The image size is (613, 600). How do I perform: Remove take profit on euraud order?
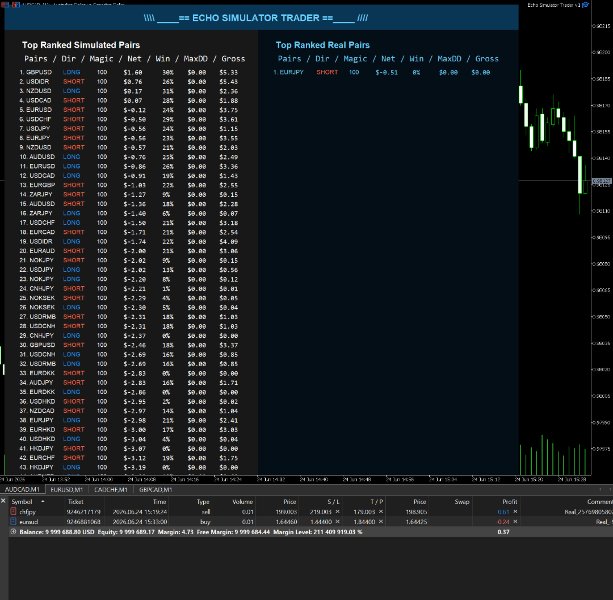coord(381,522)
